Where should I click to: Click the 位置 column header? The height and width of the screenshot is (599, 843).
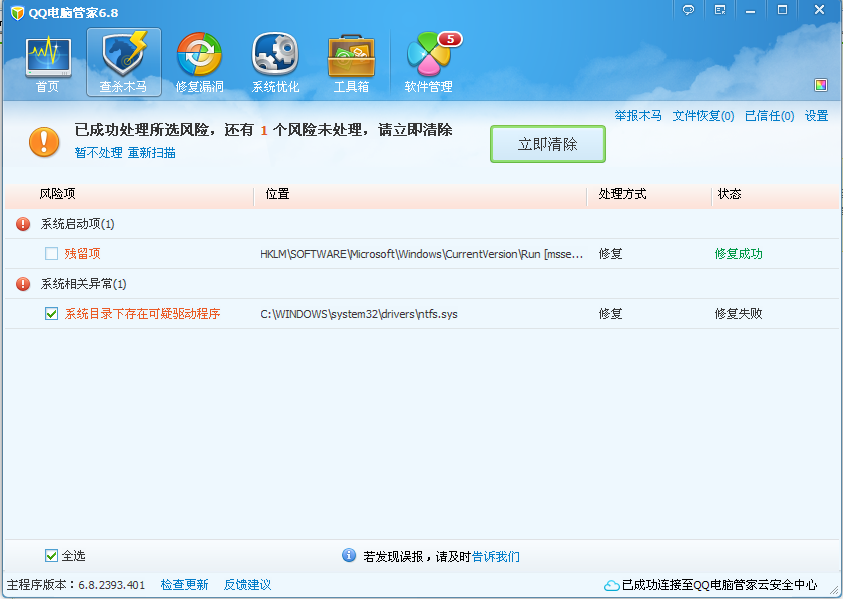click(277, 194)
